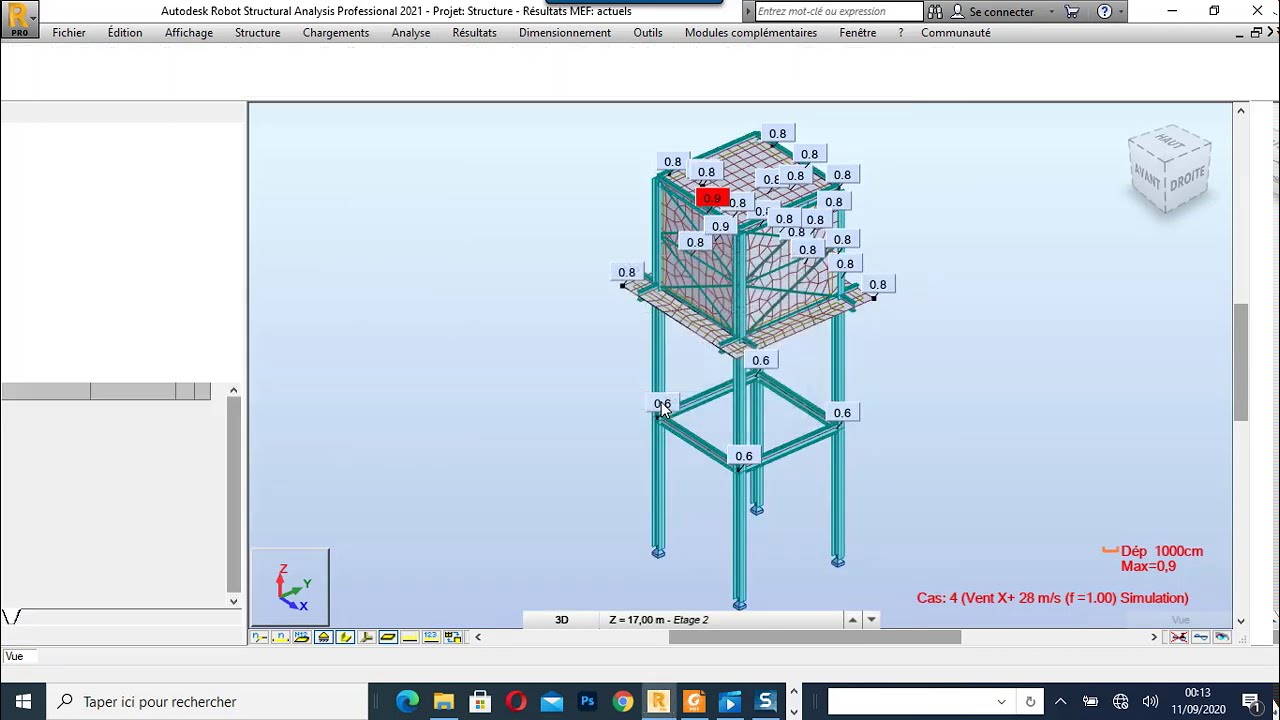Click the view's vertical scrollbar up arrow

[x=1241, y=110]
